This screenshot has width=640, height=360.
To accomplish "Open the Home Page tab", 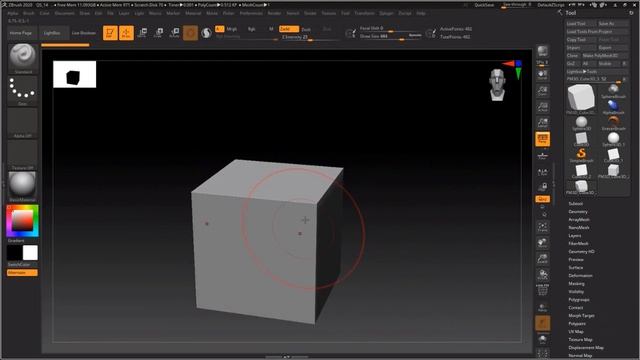I will point(21,33).
